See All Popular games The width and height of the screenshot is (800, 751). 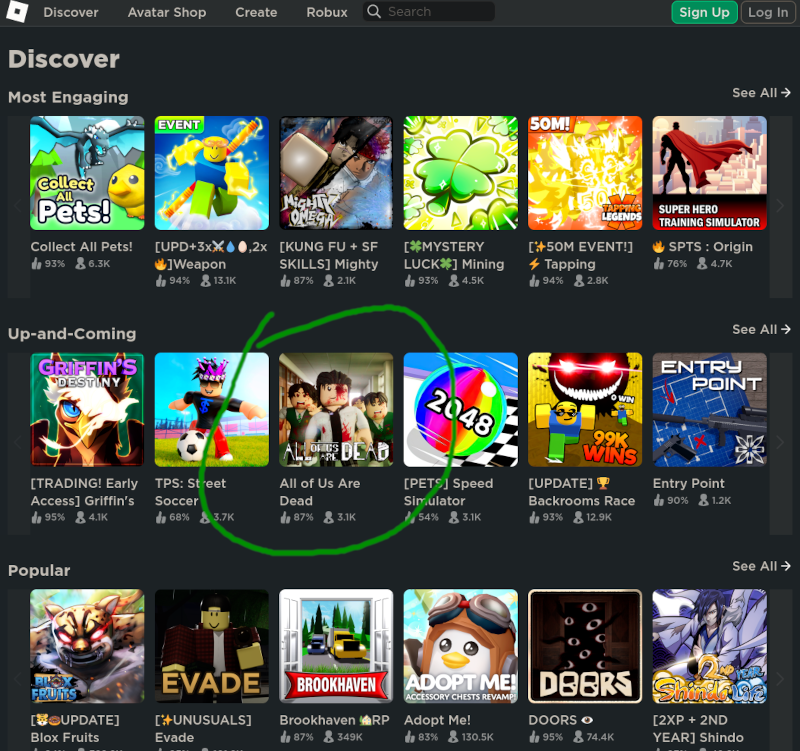point(761,566)
